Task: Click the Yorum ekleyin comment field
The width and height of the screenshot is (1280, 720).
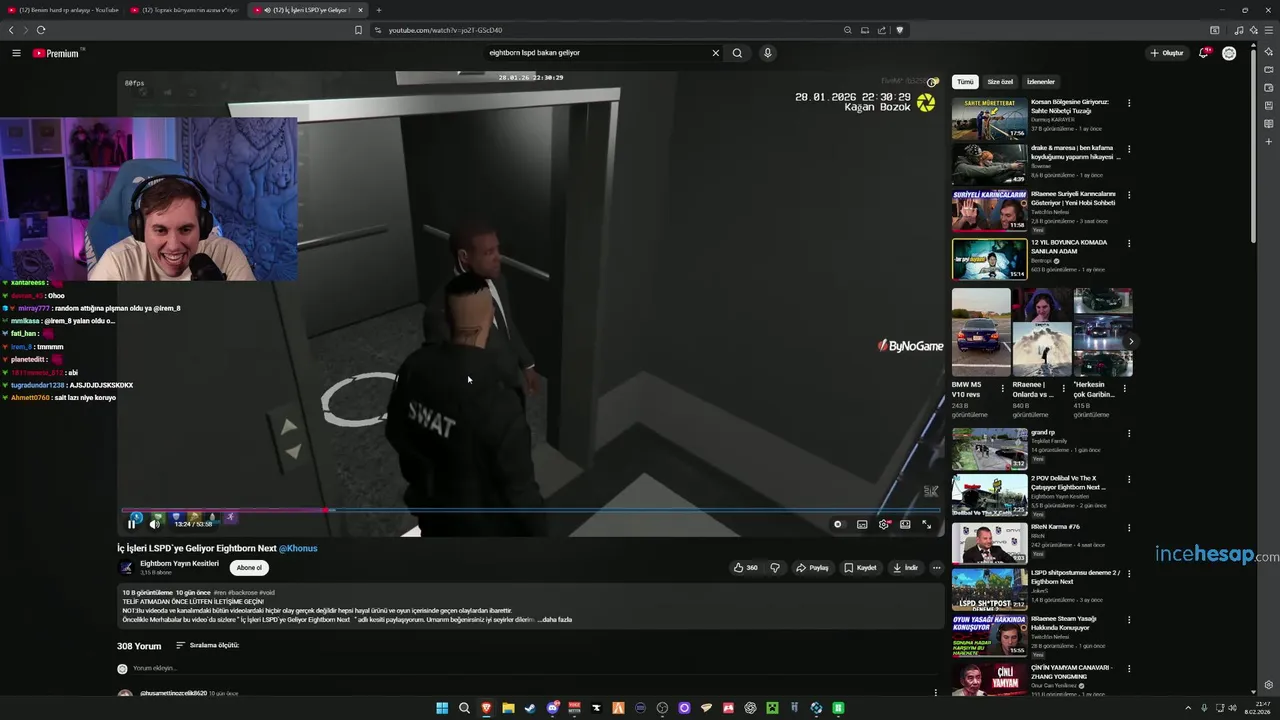Action: 155,668
